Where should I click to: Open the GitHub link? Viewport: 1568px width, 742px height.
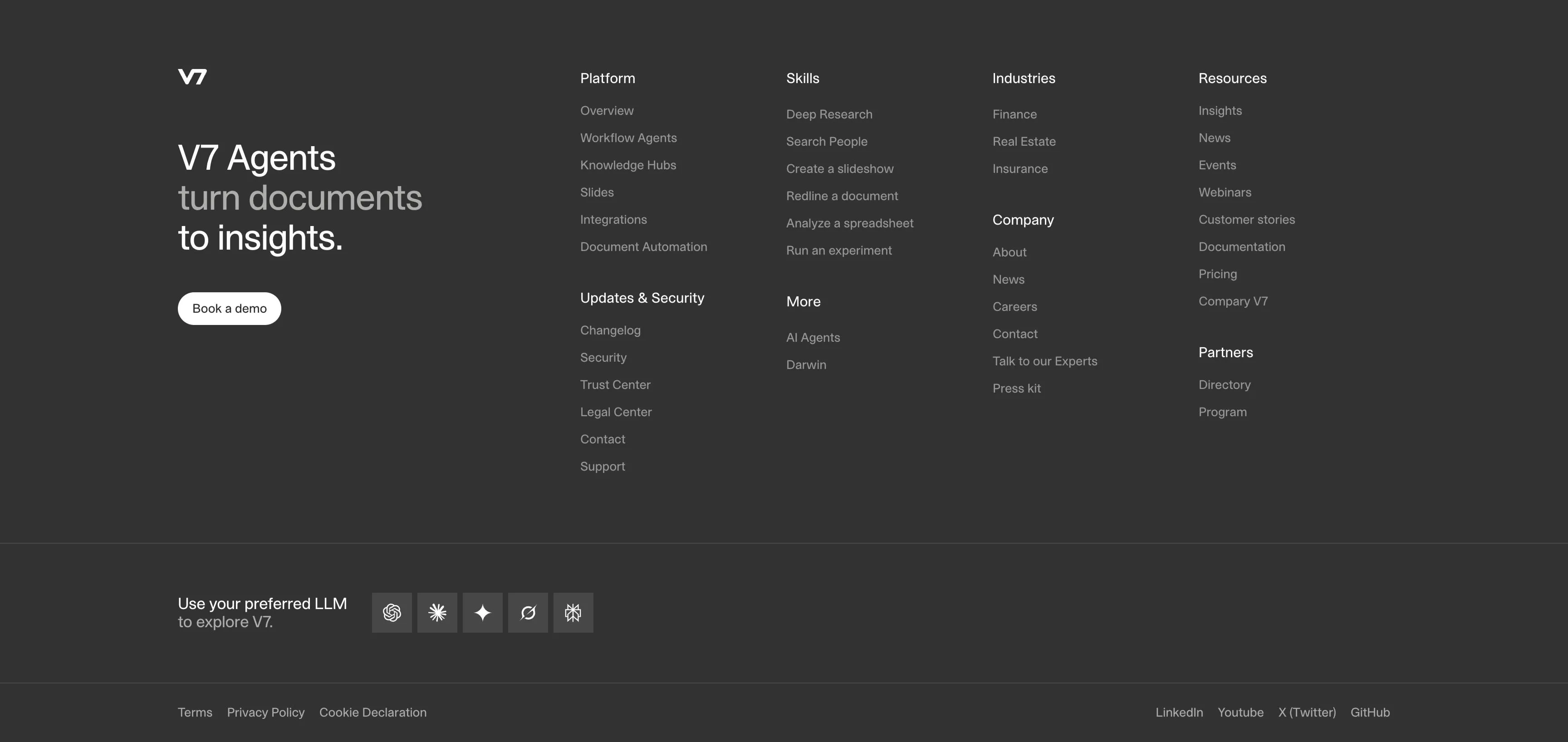click(x=1370, y=712)
